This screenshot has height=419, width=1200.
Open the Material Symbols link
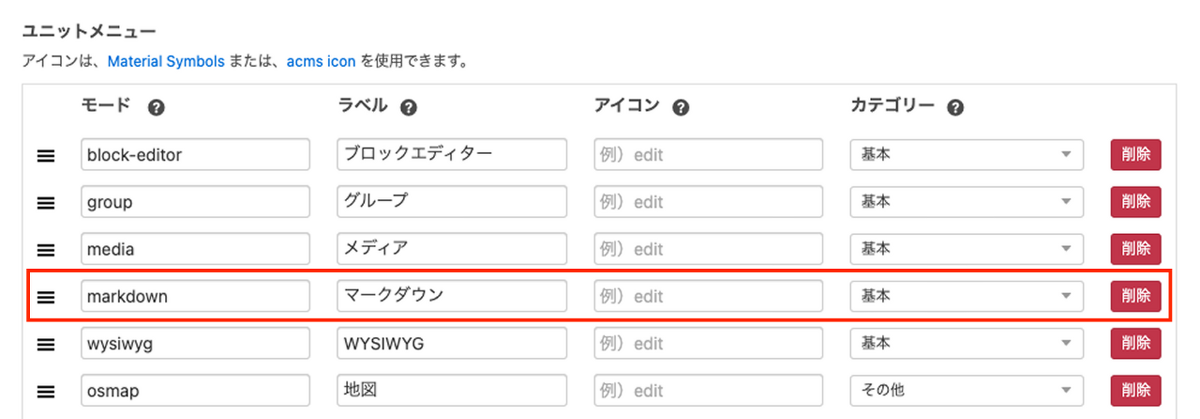165,62
